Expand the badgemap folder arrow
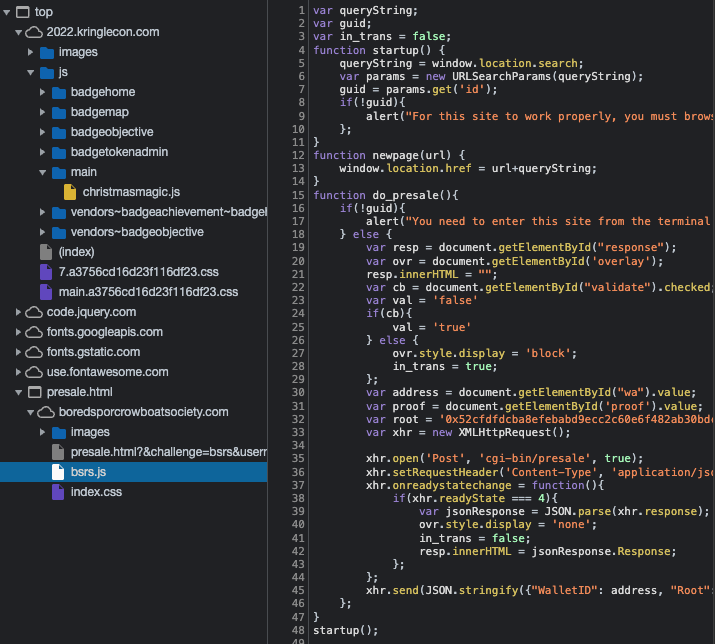The height and width of the screenshot is (644, 715). pyautogui.click(x=43, y=112)
